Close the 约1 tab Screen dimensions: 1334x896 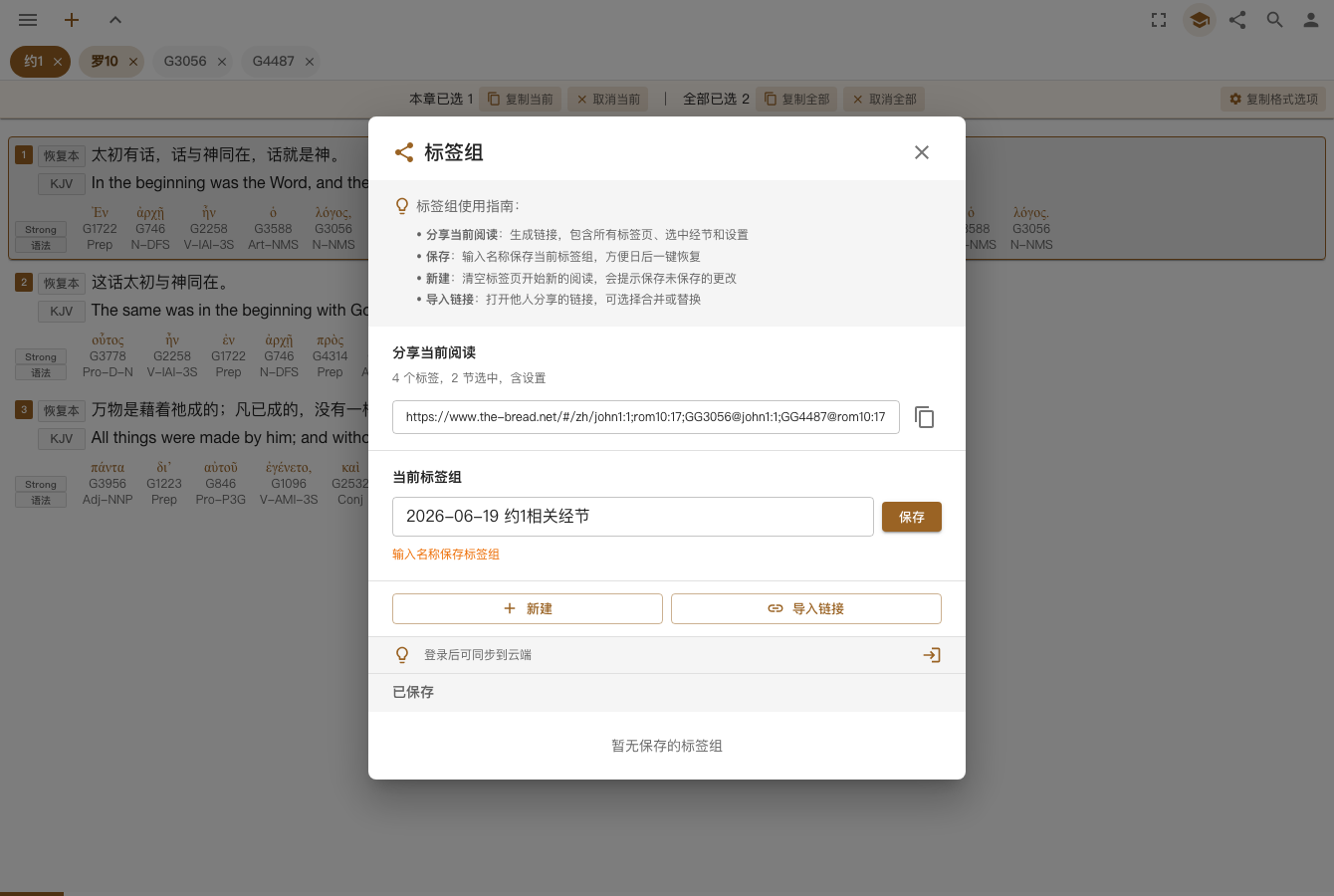point(58,62)
